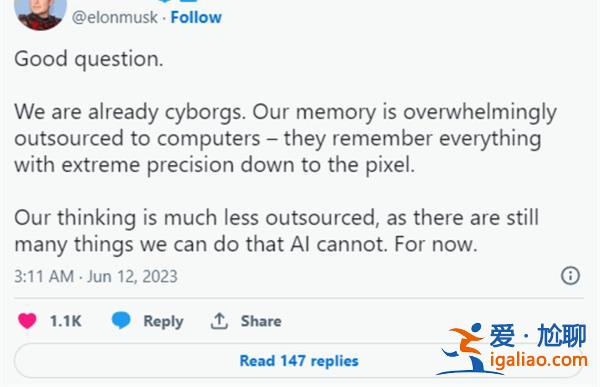Open the @elonmusk handle
600x387 pixels.
115,17
